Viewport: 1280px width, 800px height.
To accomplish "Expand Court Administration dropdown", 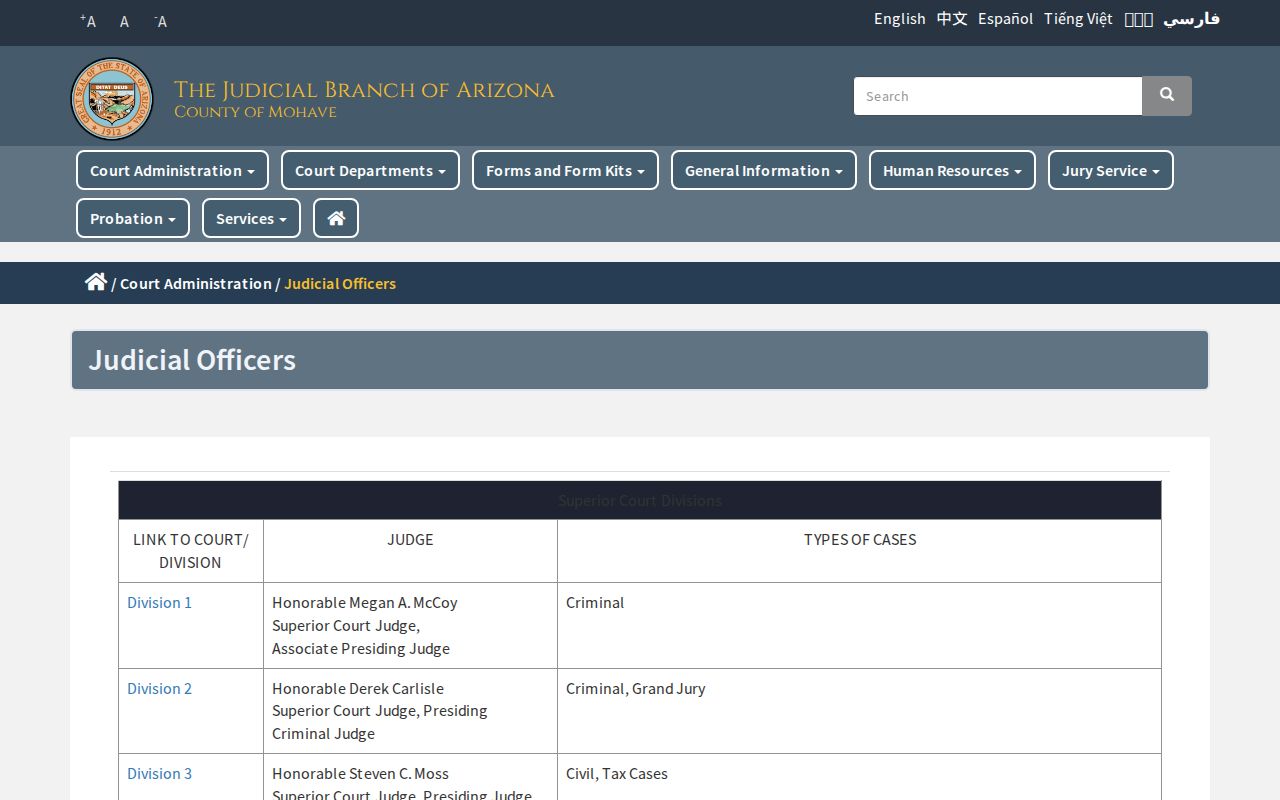I will point(172,170).
